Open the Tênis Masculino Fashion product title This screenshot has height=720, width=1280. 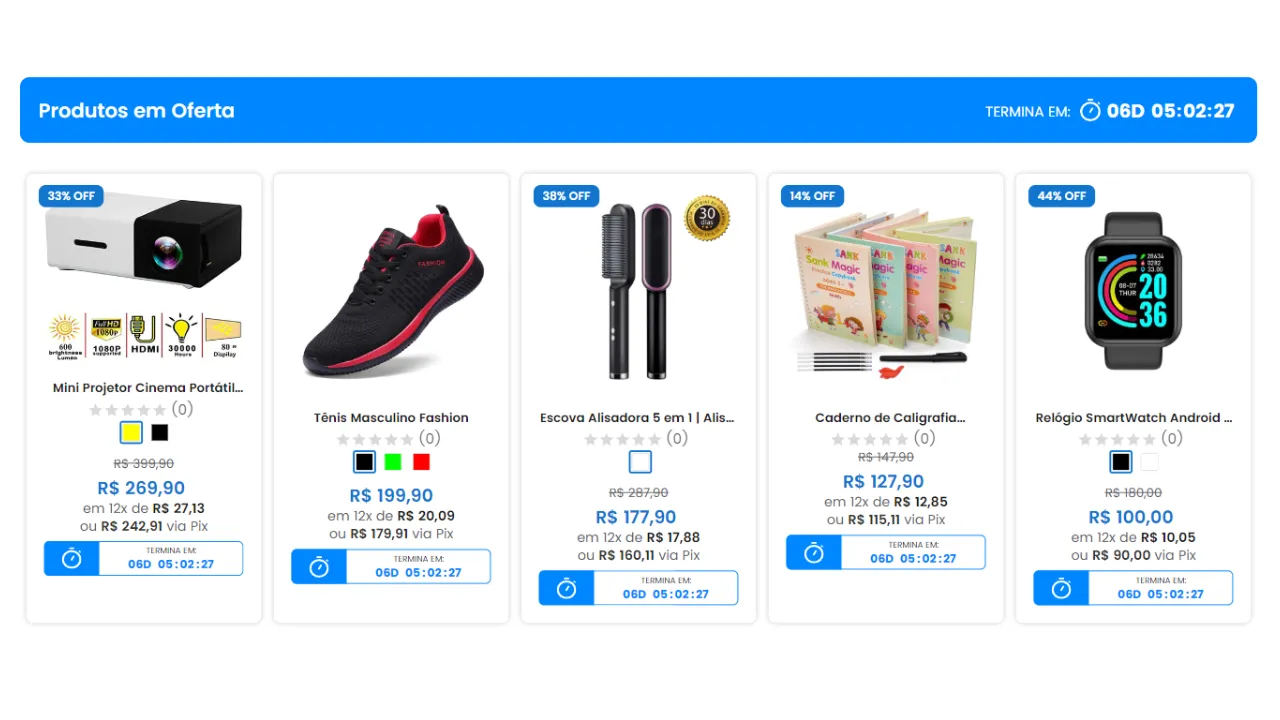pyautogui.click(x=391, y=418)
